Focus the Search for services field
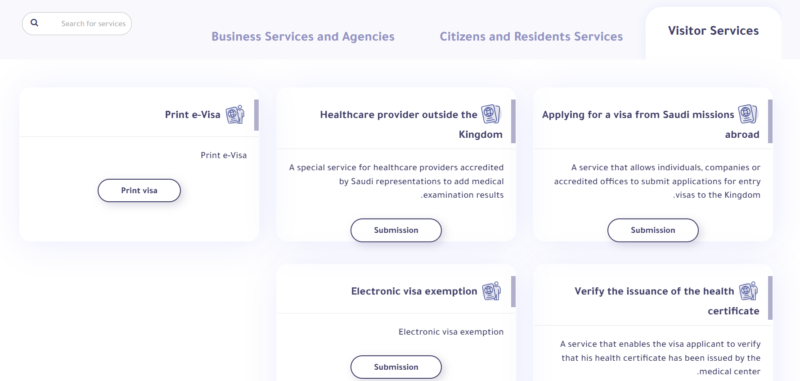The height and width of the screenshot is (381, 800). pyautogui.click(x=77, y=23)
